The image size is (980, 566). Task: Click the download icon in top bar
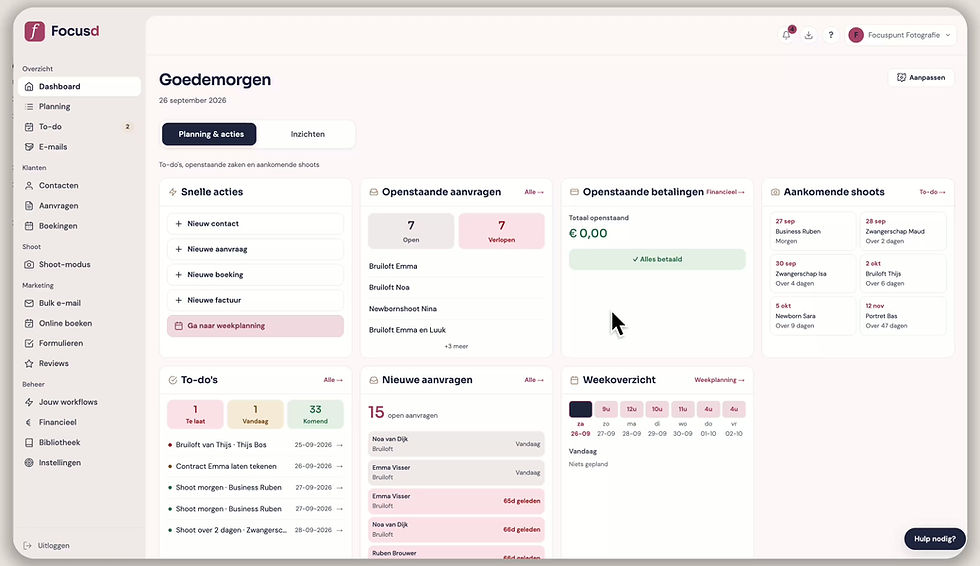pos(808,35)
